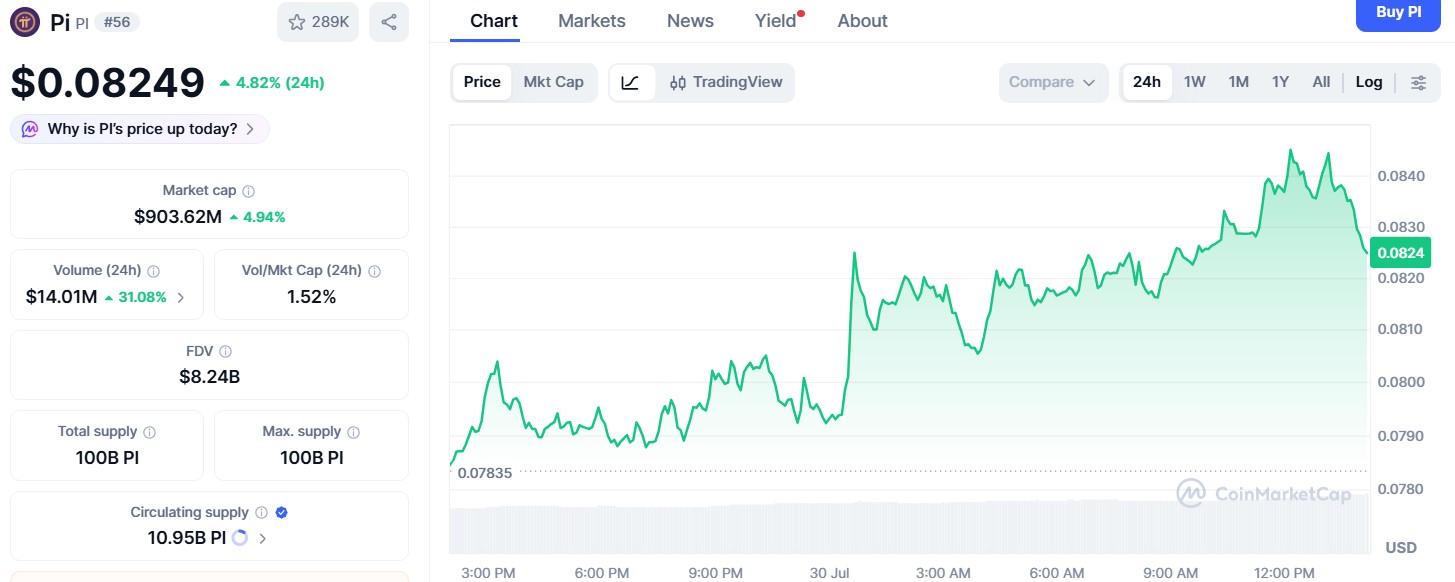Expand Circulating supply details chevron
This screenshot has height=582, width=1455.
click(263, 538)
